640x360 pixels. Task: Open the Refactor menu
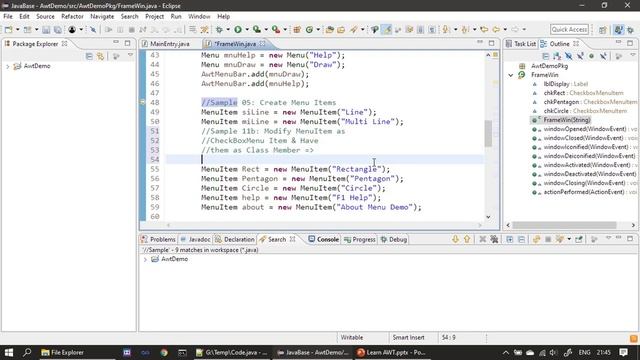pos(72,16)
